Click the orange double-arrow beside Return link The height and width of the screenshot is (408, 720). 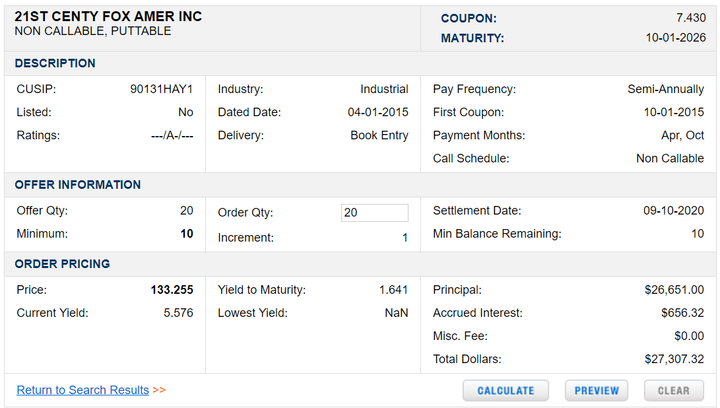[x=159, y=390]
